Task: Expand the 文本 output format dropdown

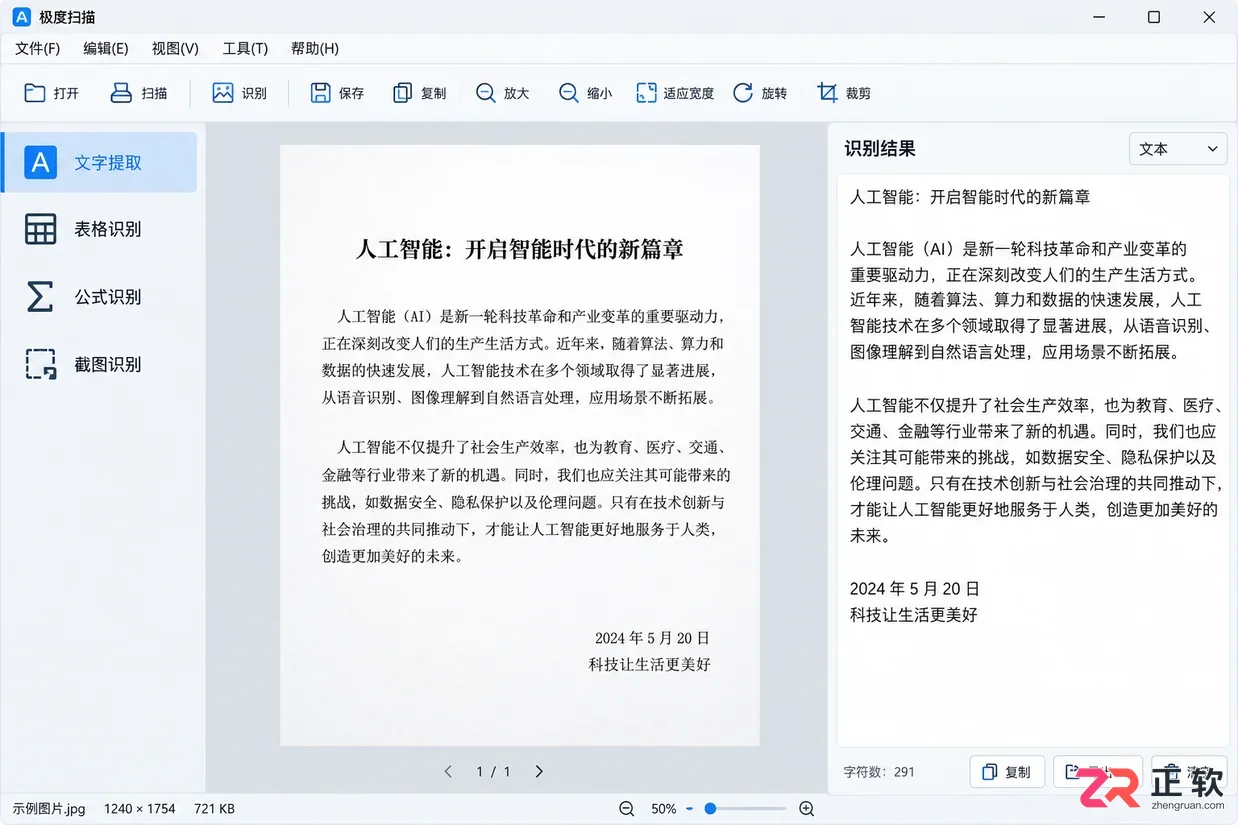Action: coord(1178,149)
